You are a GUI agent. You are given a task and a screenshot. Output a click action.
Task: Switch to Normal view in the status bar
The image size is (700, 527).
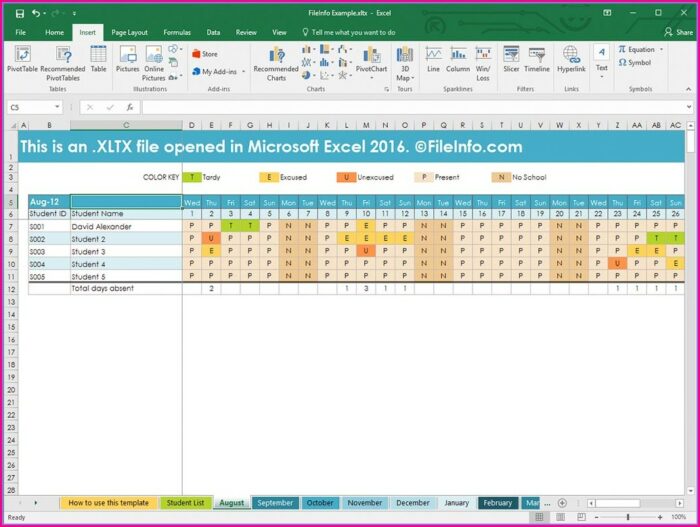(539, 517)
